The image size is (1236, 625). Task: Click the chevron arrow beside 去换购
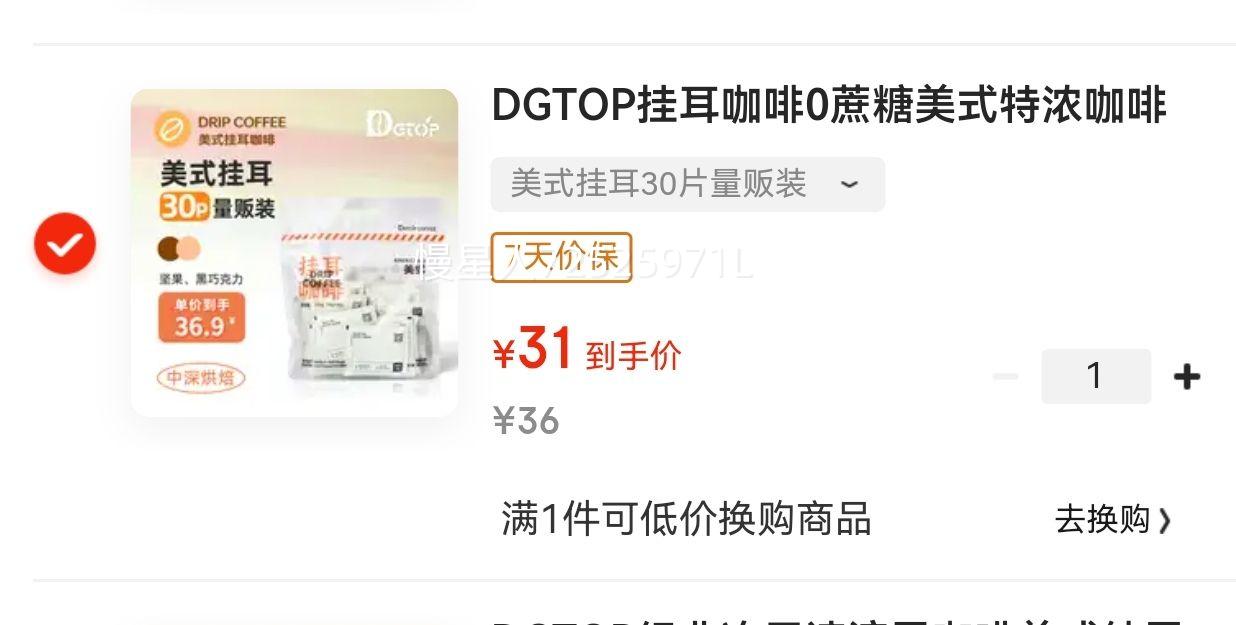coord(1164,520)
